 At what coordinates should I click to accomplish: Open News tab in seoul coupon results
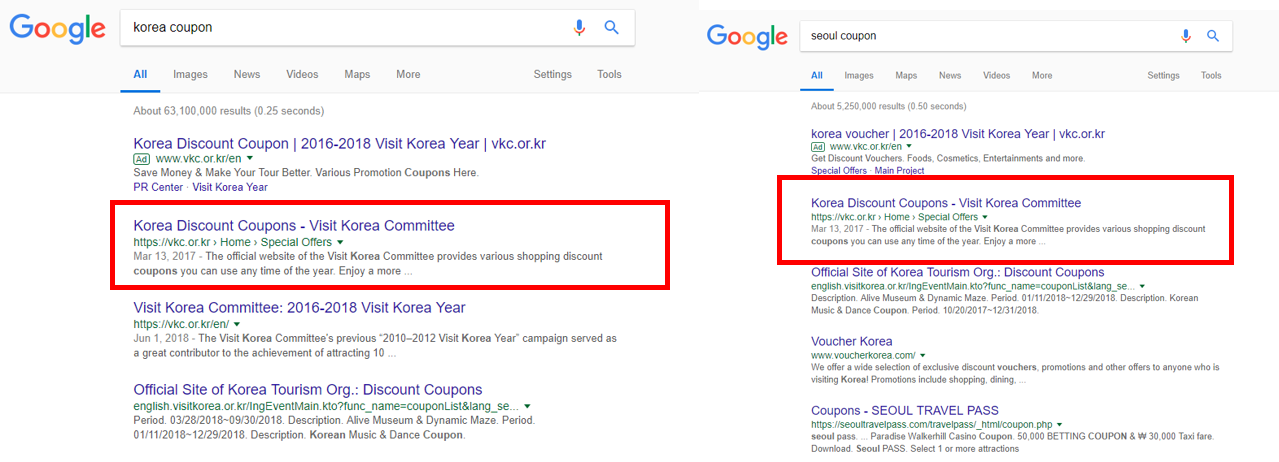coord(950,75)
